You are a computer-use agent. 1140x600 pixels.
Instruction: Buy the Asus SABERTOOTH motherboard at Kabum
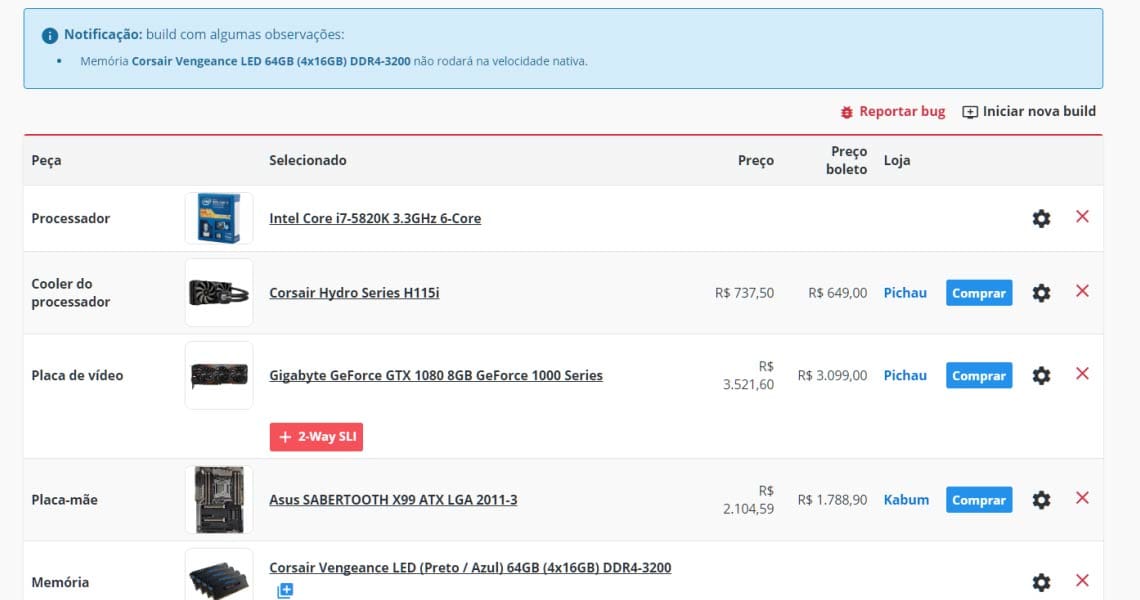pos(978,500)
